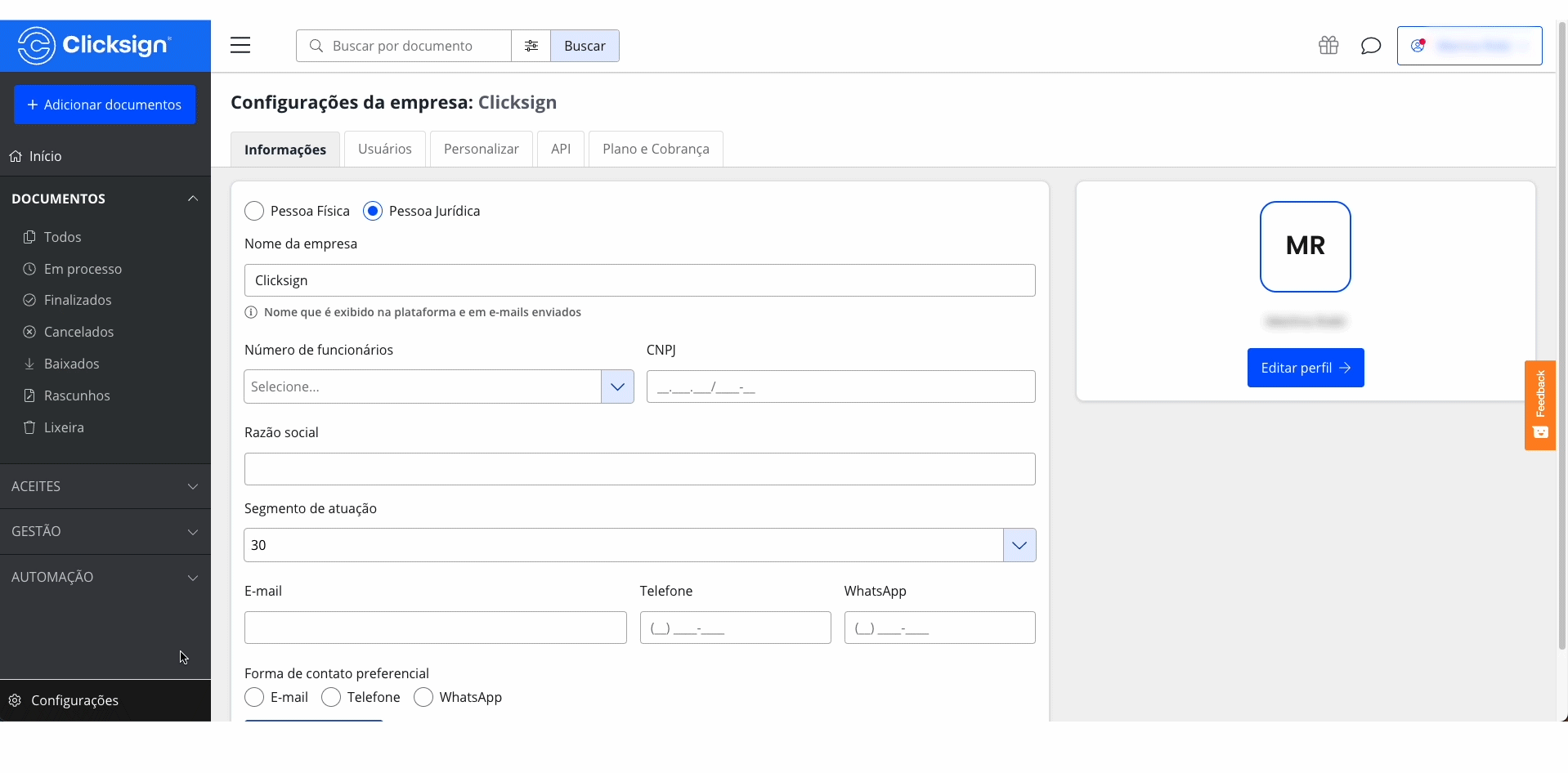Switch to the API tab
The height and width of the screenshot is (773, 1568).
click(x=561, y=149)
